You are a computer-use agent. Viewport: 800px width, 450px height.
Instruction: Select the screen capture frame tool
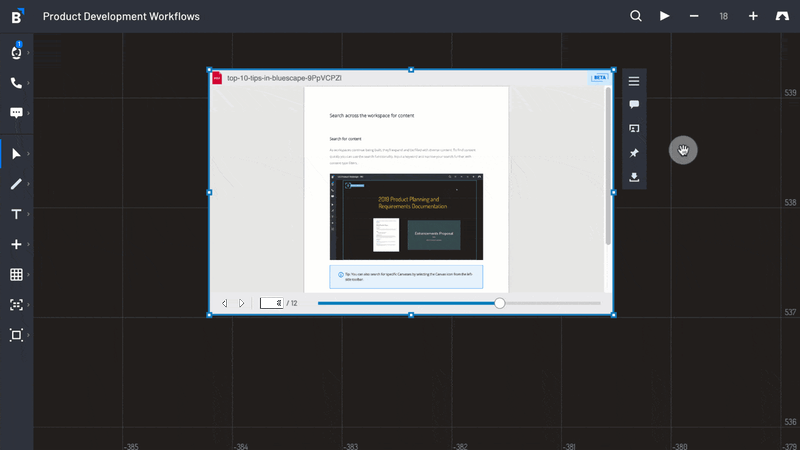tap(16, 305)
